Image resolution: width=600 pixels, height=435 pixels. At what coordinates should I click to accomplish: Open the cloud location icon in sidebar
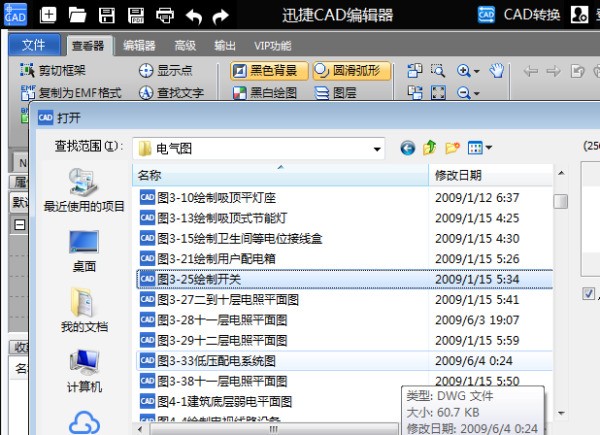[x=84, y=422]
